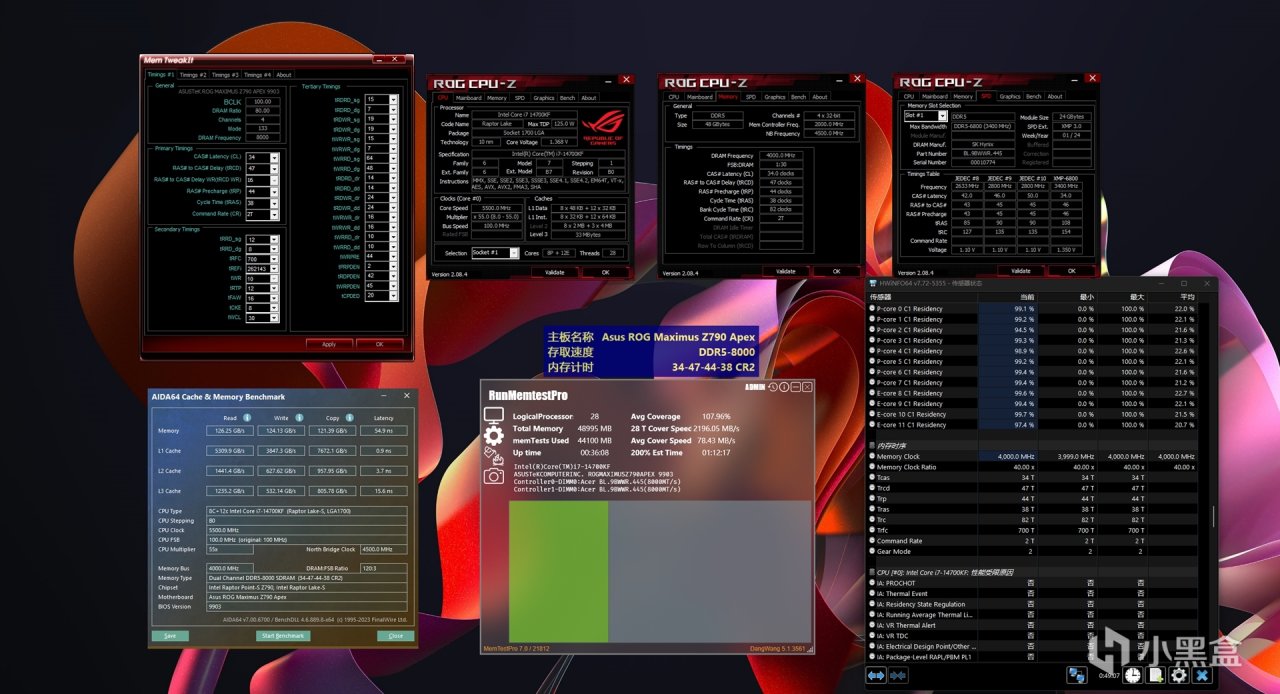1280x694 pixels.
Task: Open the info icon in RunMemtestPro title bar
Action: tap(785, 387)
